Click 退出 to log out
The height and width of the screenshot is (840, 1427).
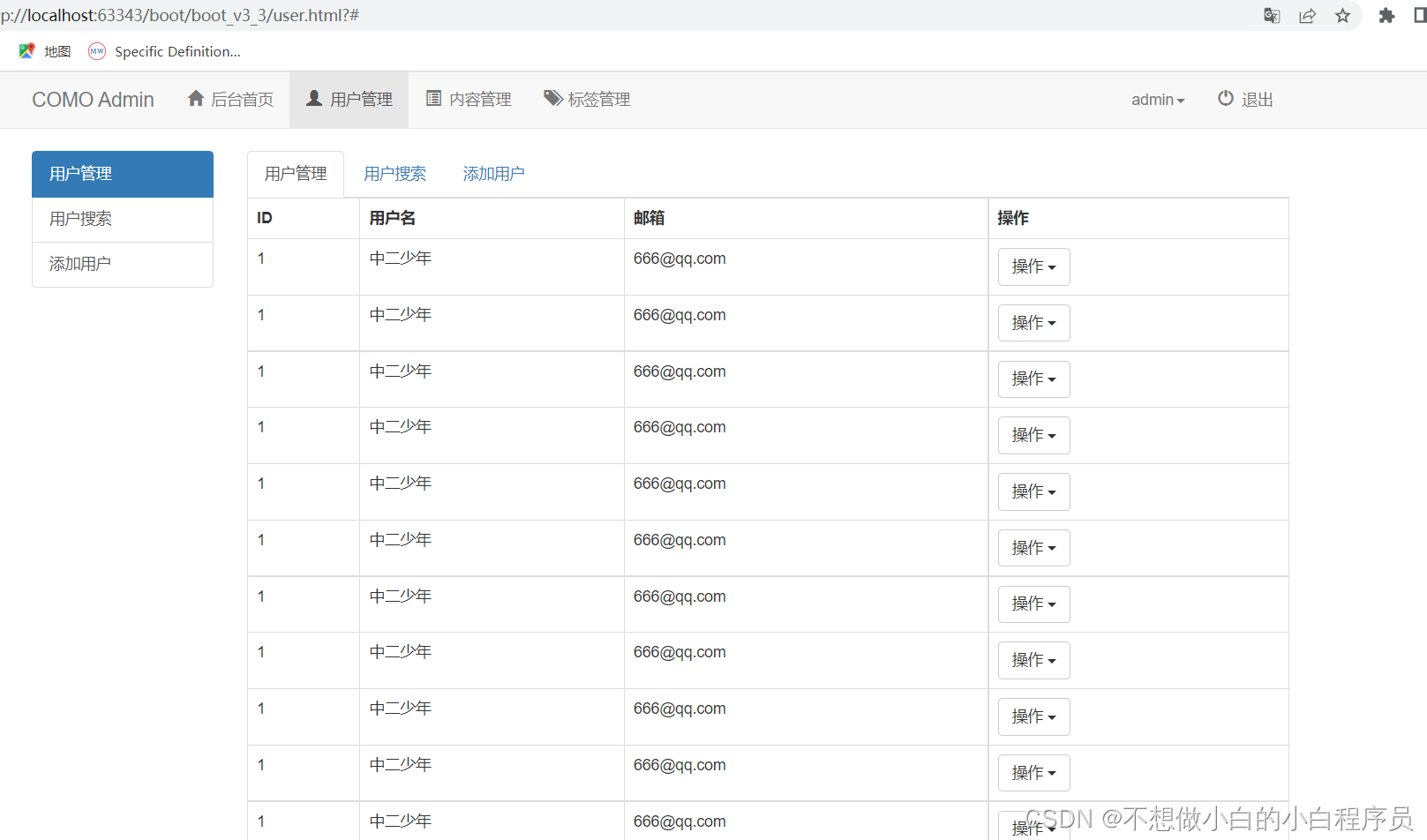[1245, 100]
